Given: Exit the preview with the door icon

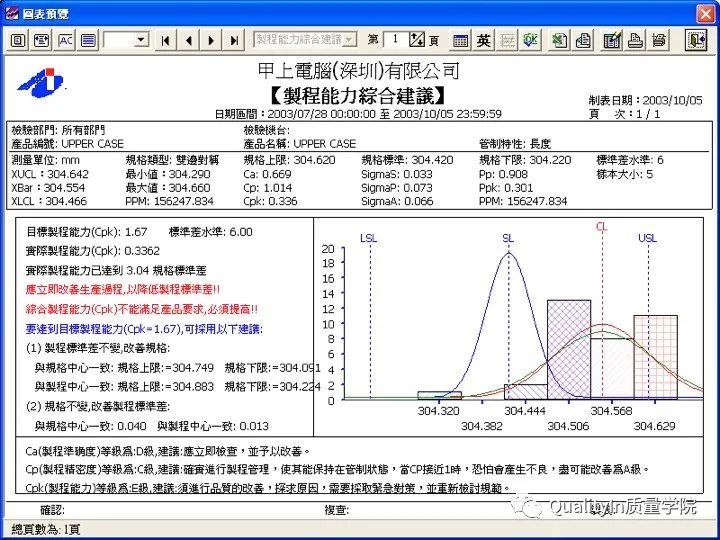Looking at the screenshot, I should click(697, 40).
